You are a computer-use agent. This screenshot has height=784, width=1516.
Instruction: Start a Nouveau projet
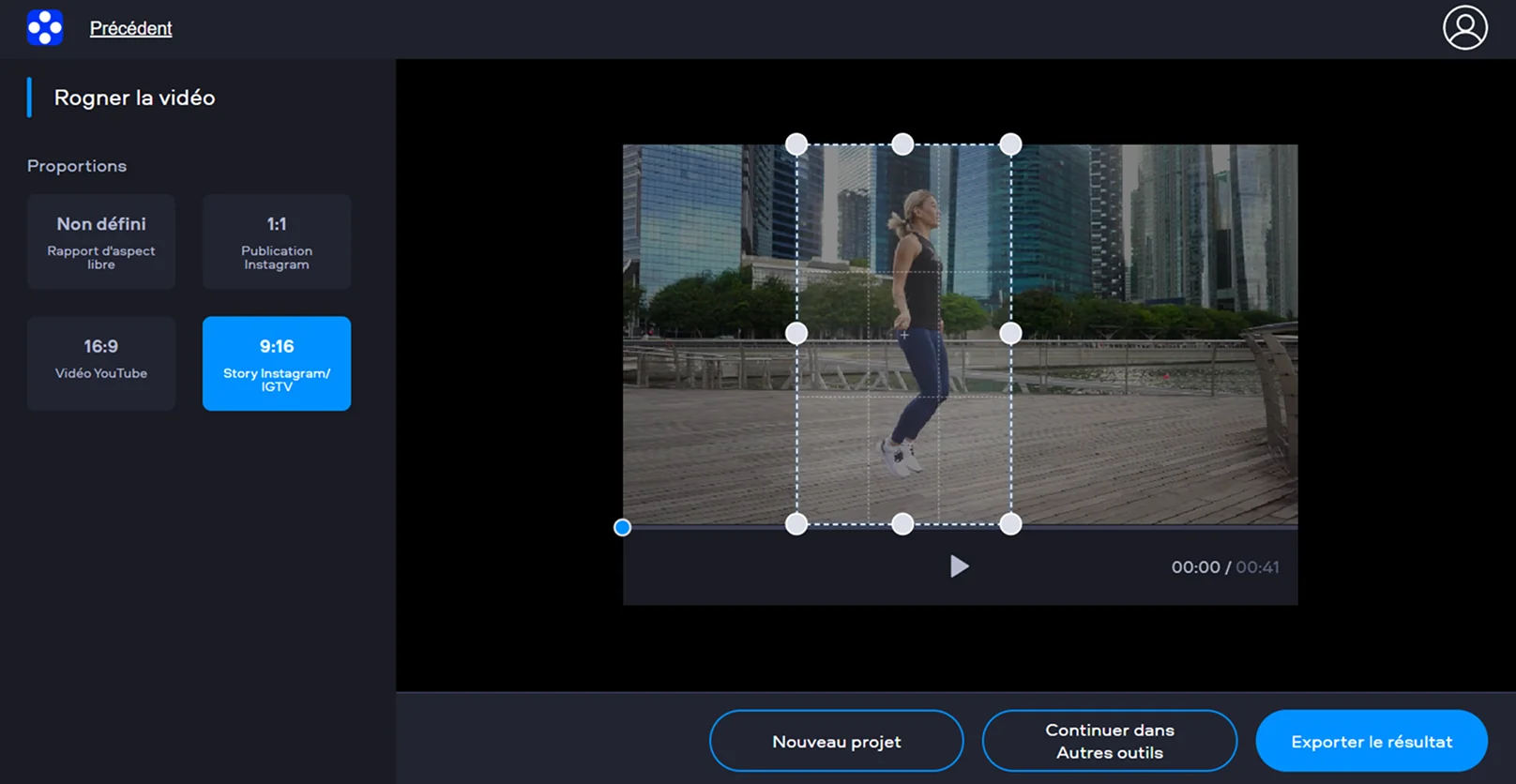pyautogui.click(x=836, y=741)
